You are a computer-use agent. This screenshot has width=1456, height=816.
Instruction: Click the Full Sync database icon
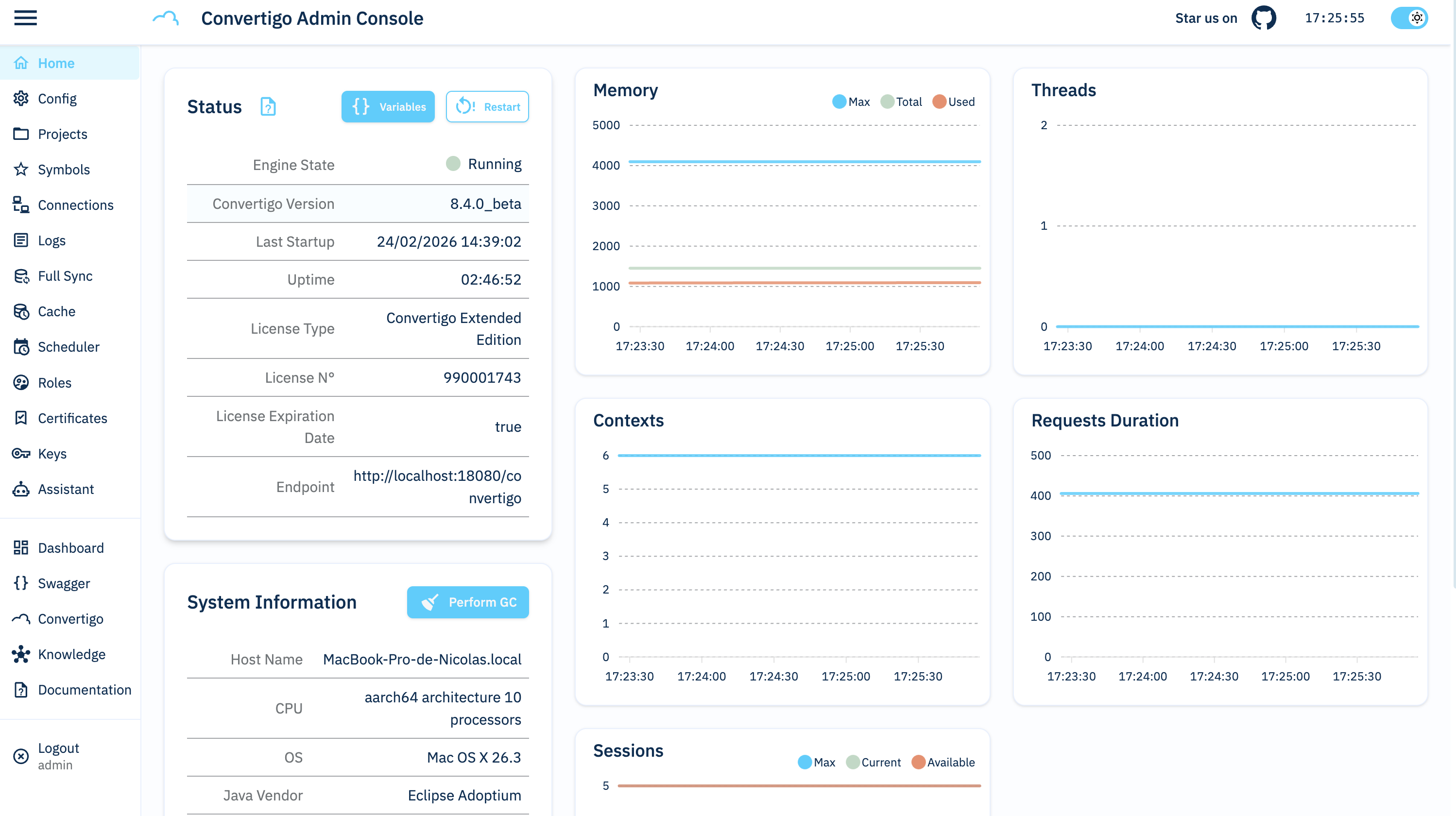[x=21, y=276]
